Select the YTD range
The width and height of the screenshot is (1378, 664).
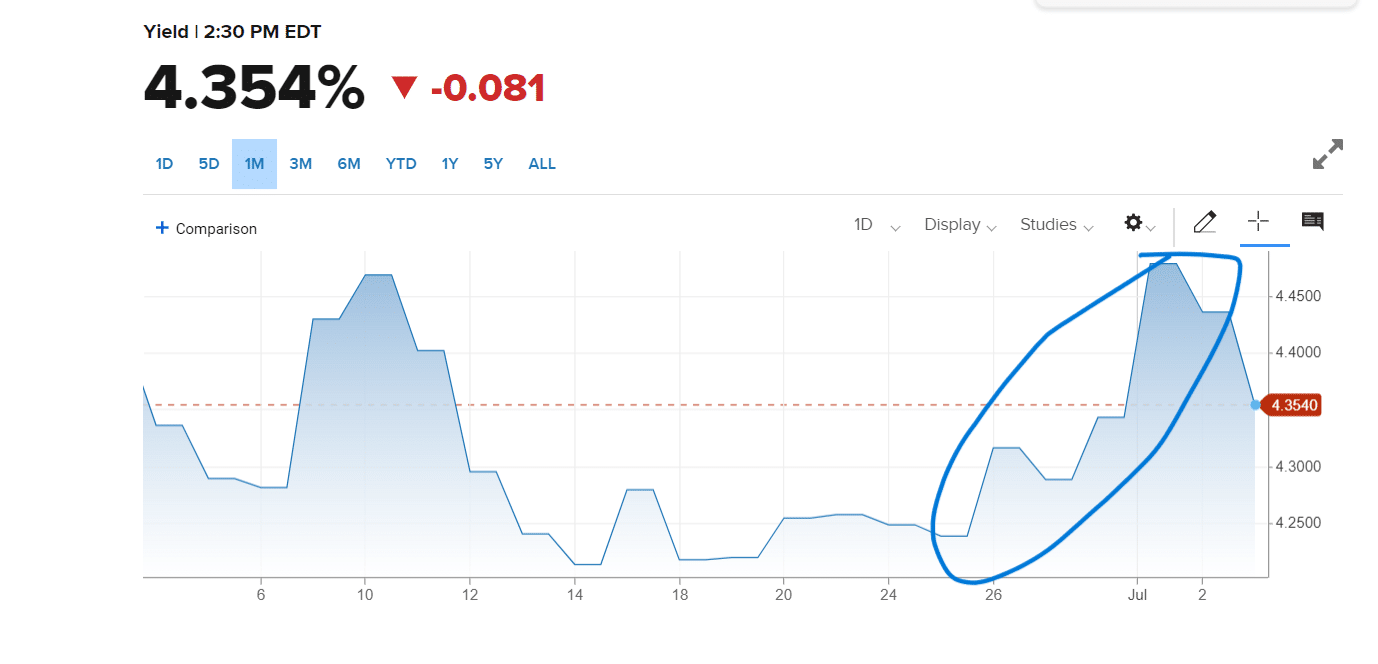pos(401,164)
